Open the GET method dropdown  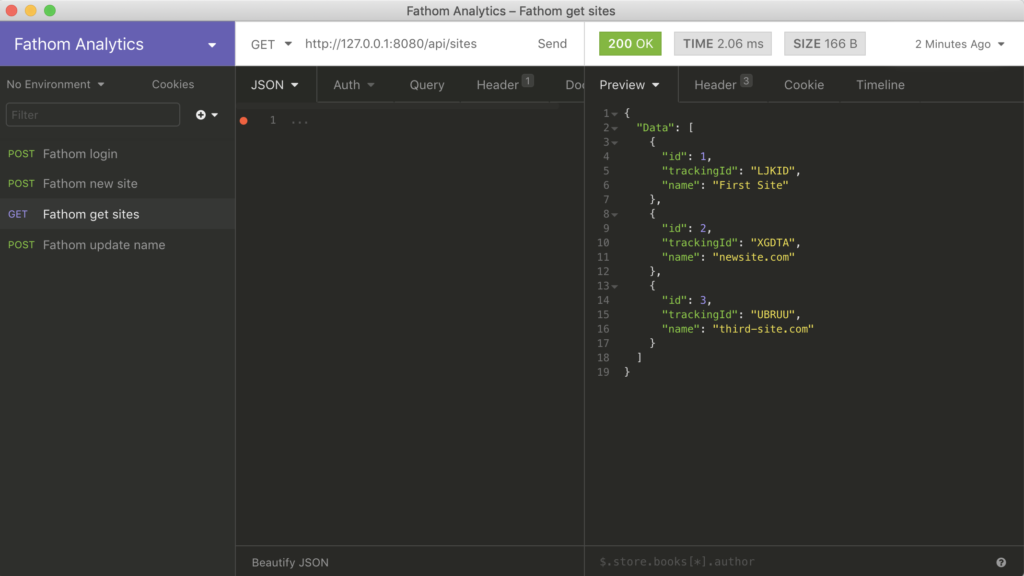click(272, 44)
